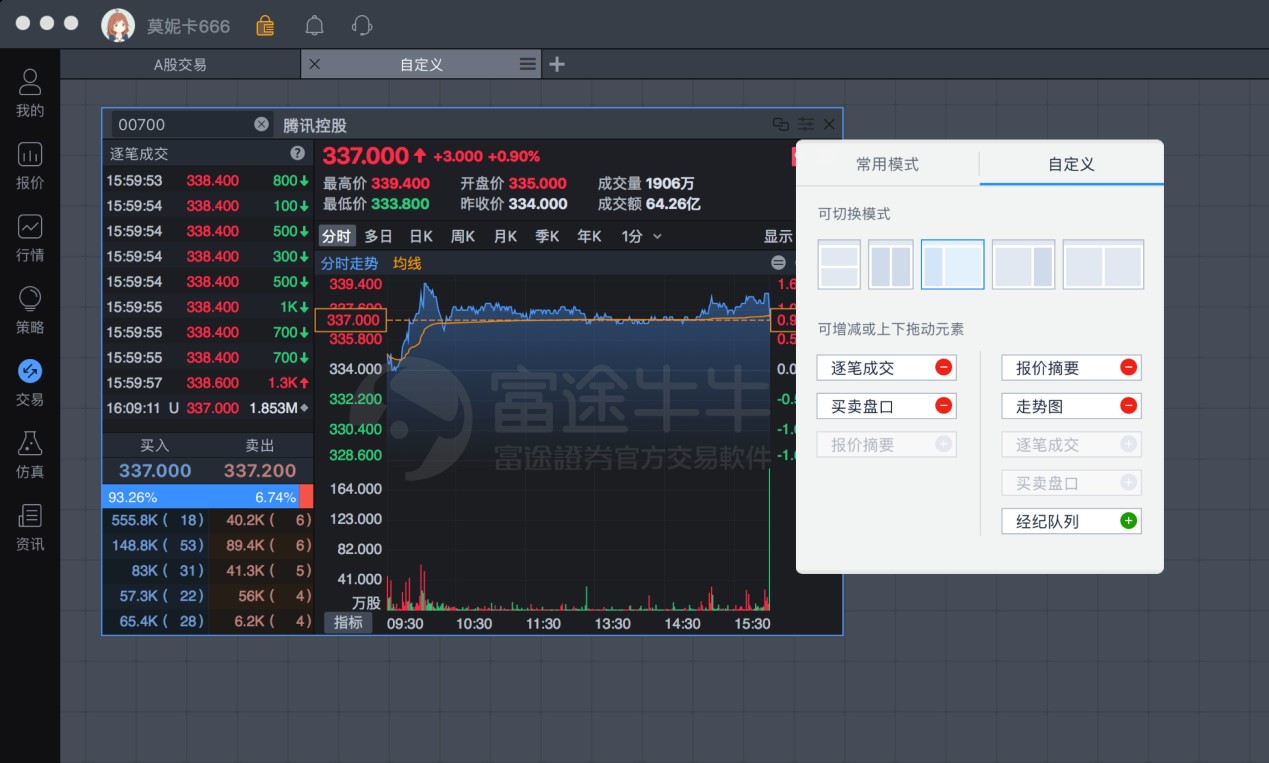Collapse the chart options circle button
Image resolution: width=1269 pixels, height=763 pixels.
777,262
